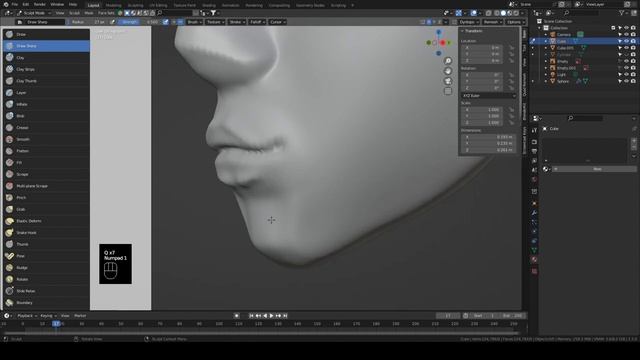Open the Playback menu in timeline
This screenshot has height=360, width=640.
click(x=26, y=316)
